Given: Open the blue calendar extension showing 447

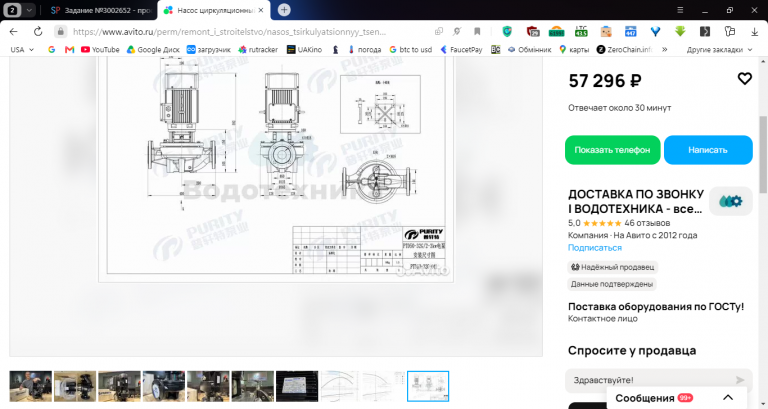Looking at the screenshot, I should [x=630, y=32].
